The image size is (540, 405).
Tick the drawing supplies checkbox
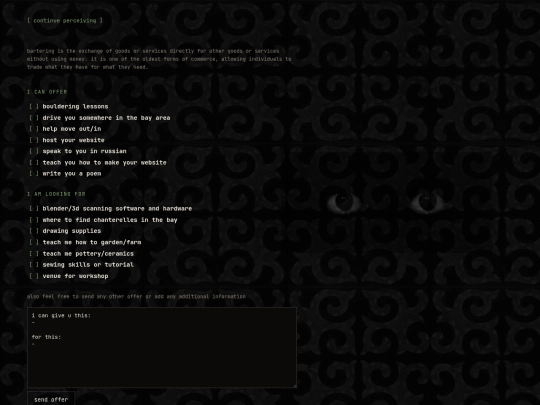pyautogui.click(x=34, y=231)
